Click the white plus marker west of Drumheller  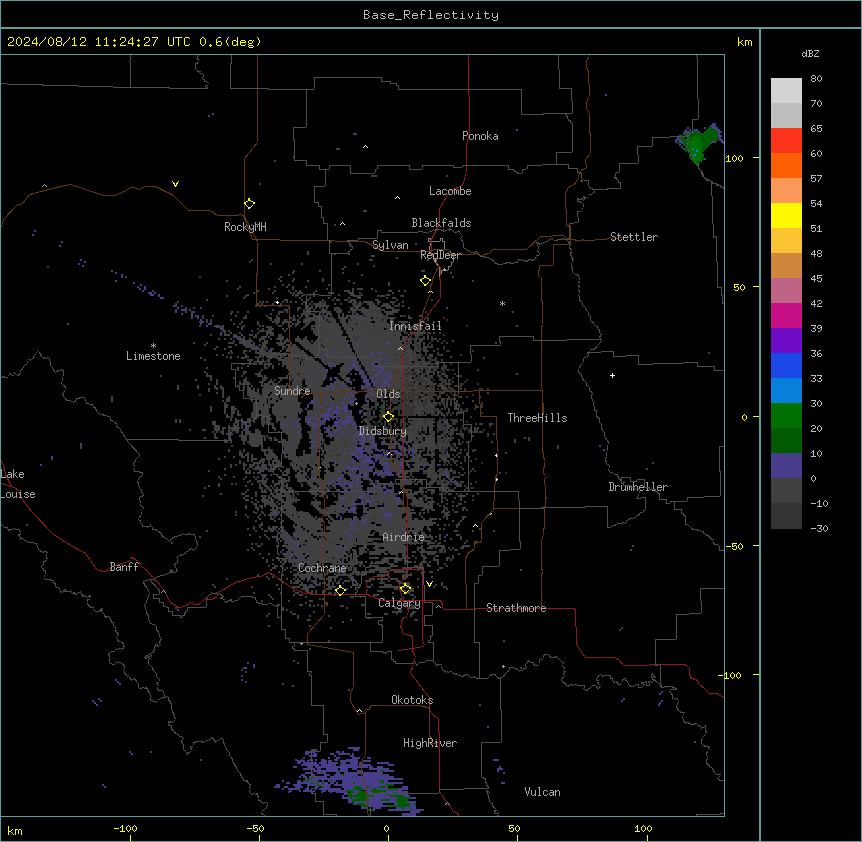pos(612,375)
